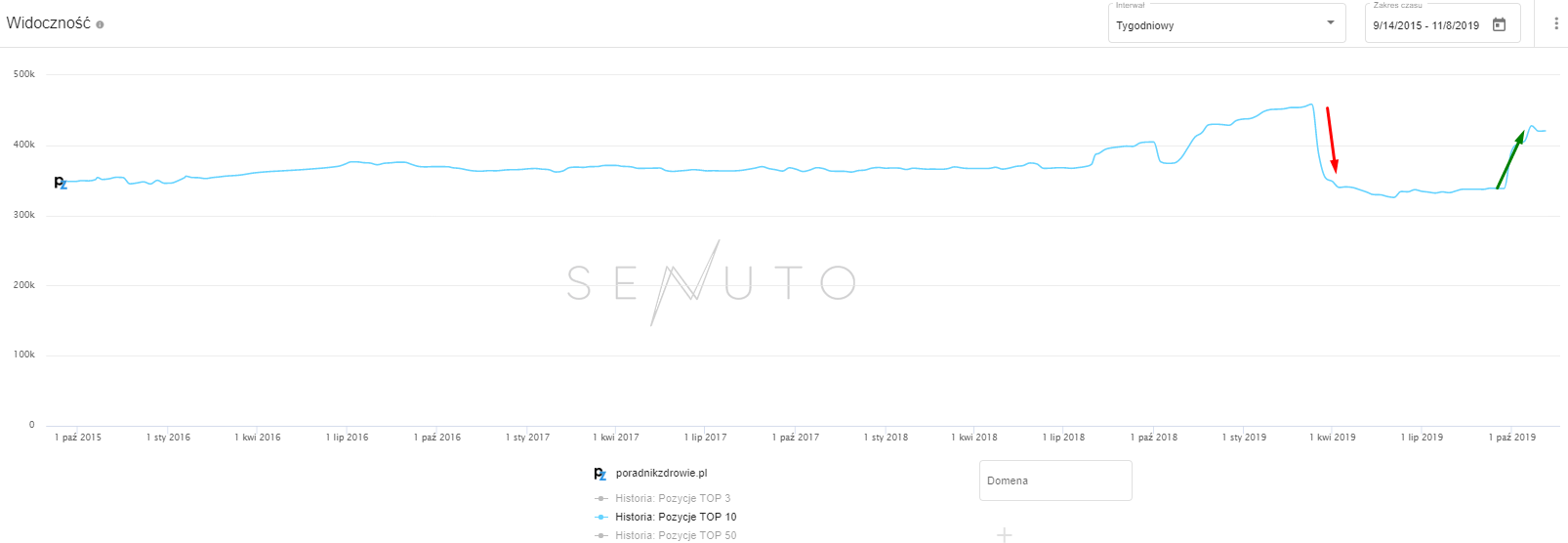Click the 1 kwi 2019 axis label

click(1332, 438)
